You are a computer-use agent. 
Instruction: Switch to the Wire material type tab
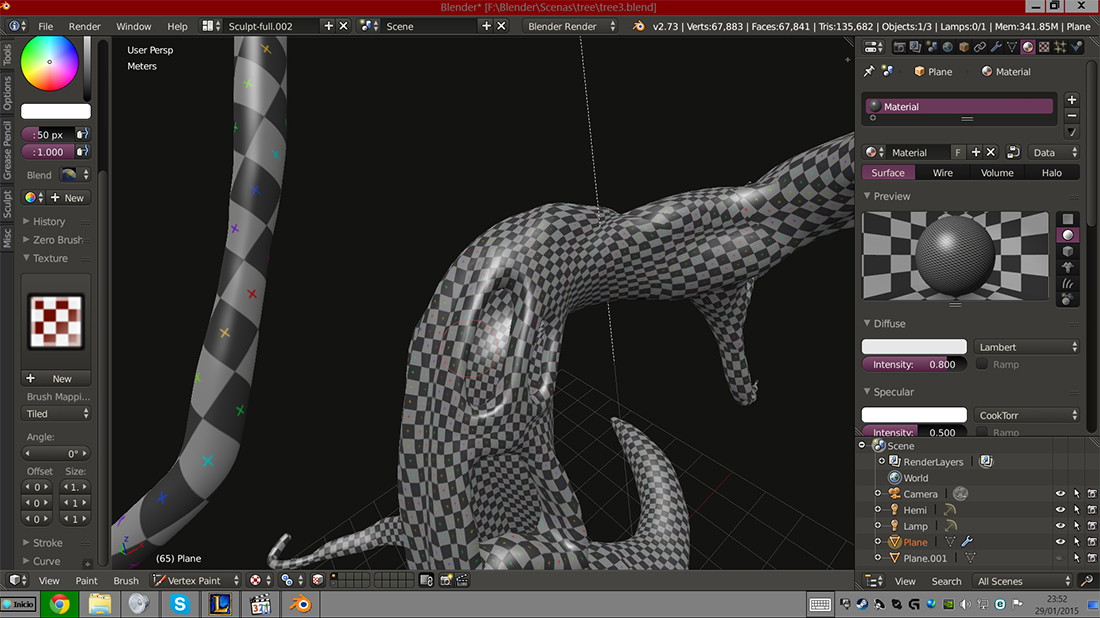(x=942, y=173)
